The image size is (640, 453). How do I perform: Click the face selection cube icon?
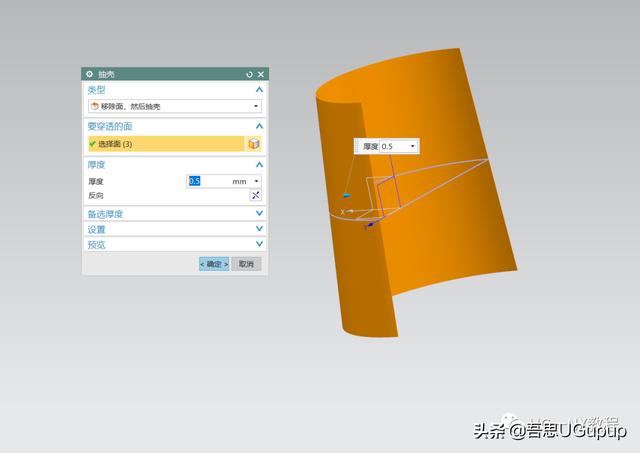(x=254, y=144)
